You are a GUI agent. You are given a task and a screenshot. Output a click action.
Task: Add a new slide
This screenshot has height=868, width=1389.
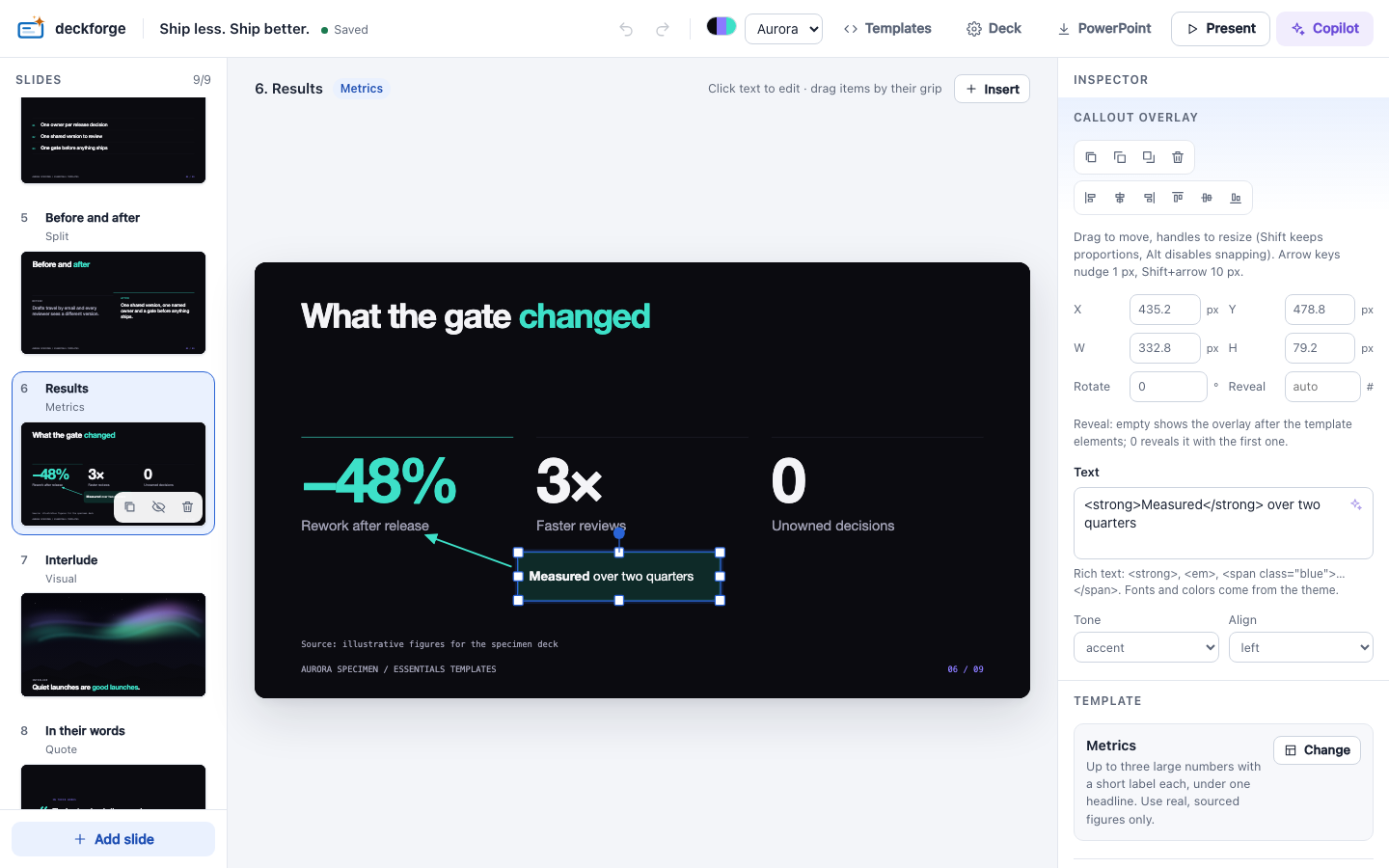[x=113, y=839]
